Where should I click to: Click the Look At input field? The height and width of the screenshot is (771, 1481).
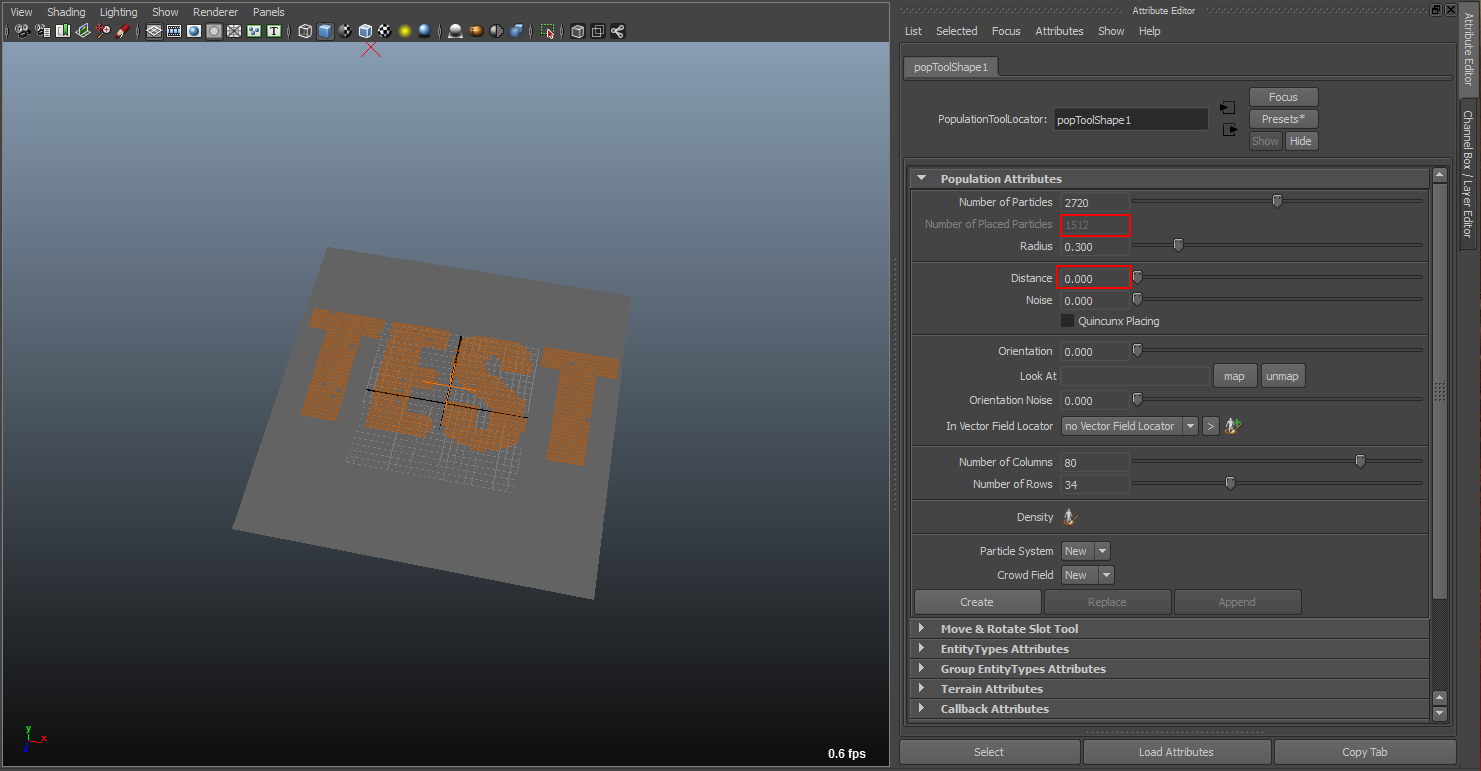tap(1135, 376)
